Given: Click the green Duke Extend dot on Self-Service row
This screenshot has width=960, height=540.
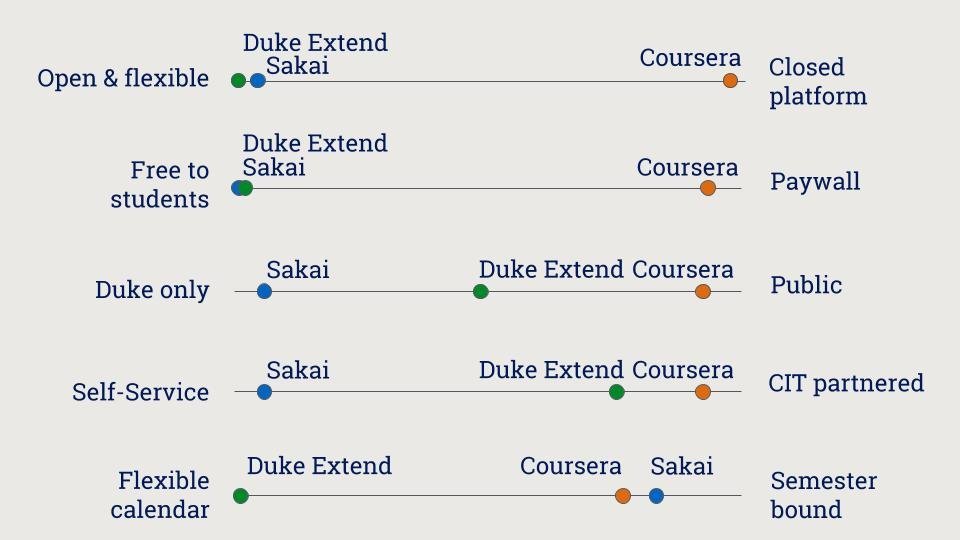Looking at the screenshot, I should click(x=616, y=392).
